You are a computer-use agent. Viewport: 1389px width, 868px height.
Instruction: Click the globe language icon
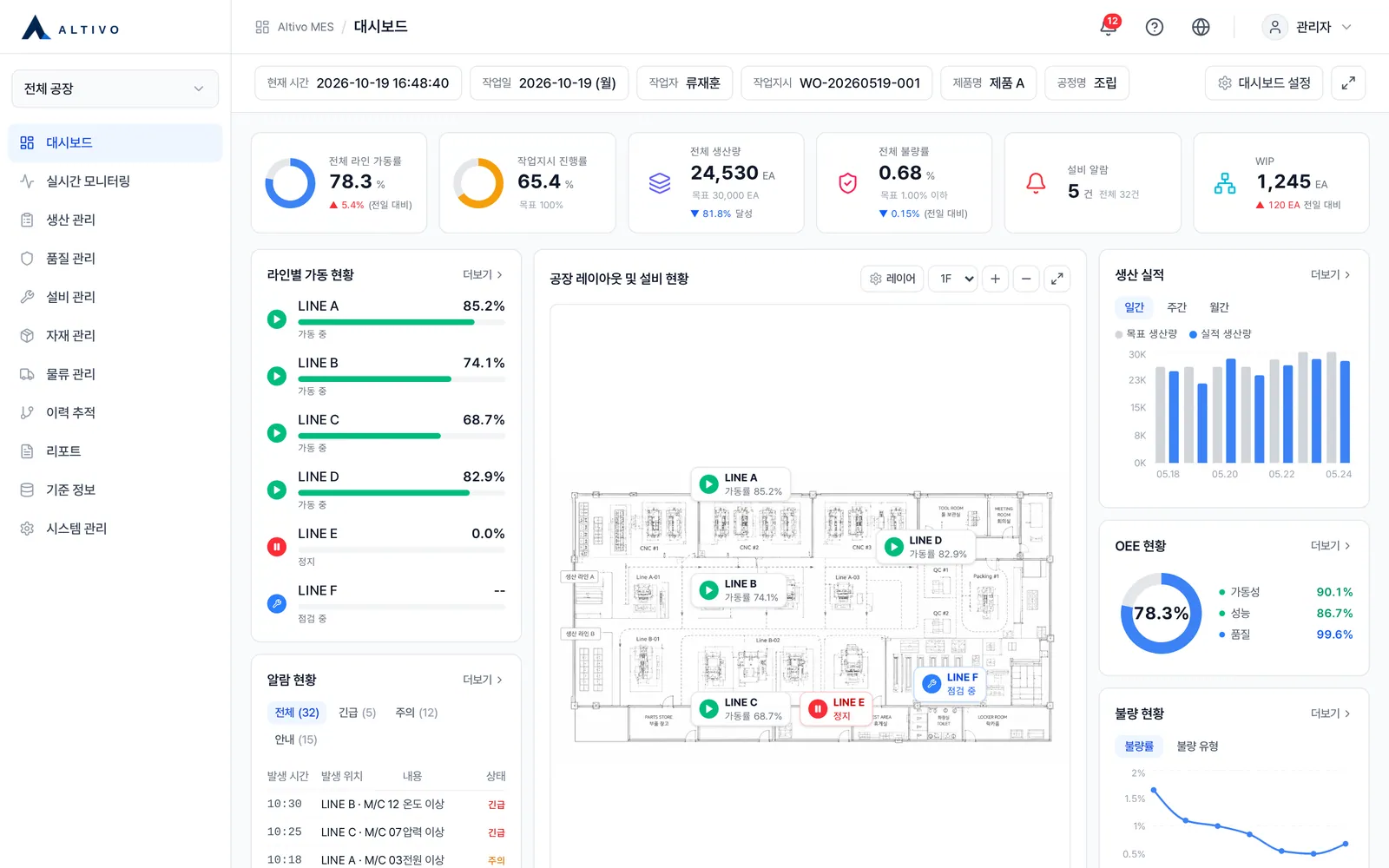tap(1201, 27)
